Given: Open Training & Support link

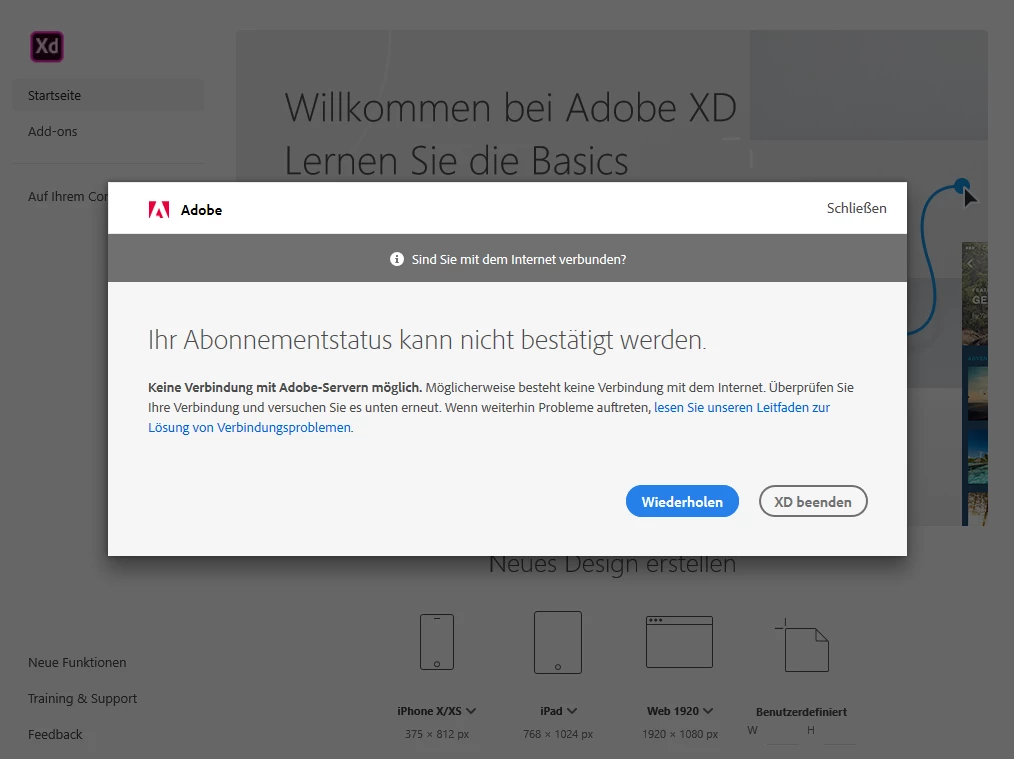Looking at the screenshot, I should [82, 698].
